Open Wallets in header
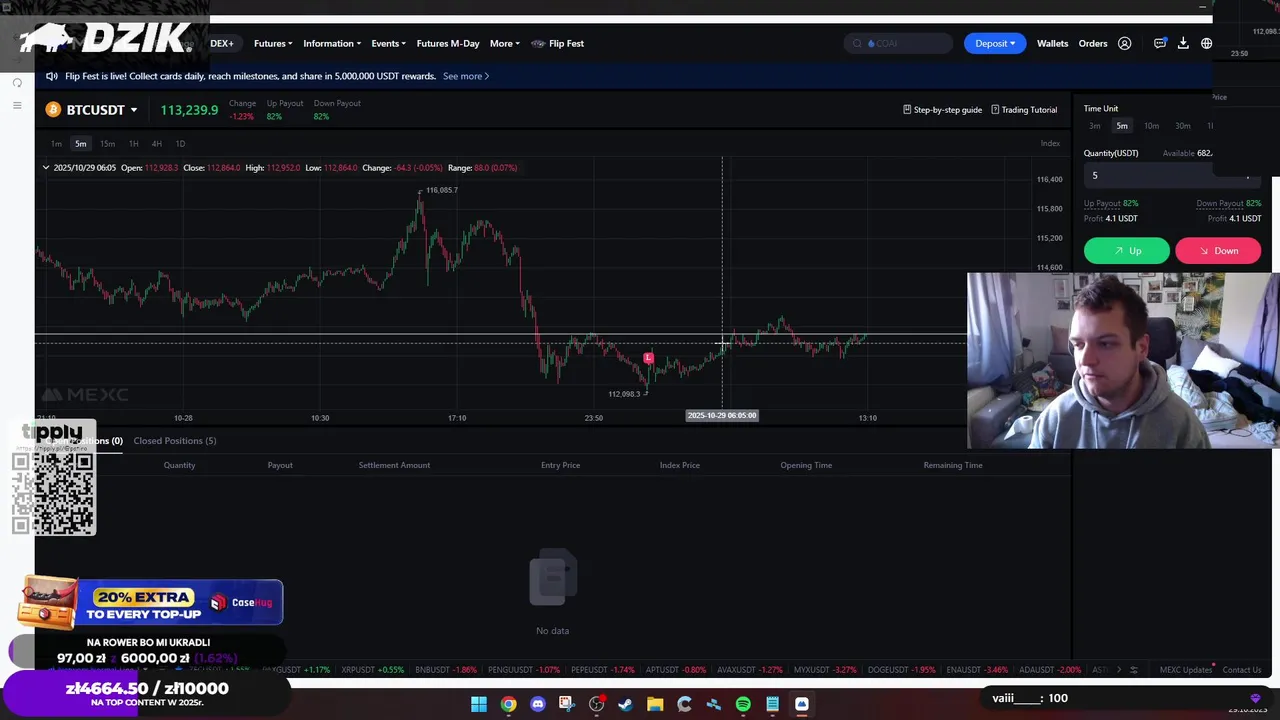The image size is (1280, 720). pos(1052,43)
